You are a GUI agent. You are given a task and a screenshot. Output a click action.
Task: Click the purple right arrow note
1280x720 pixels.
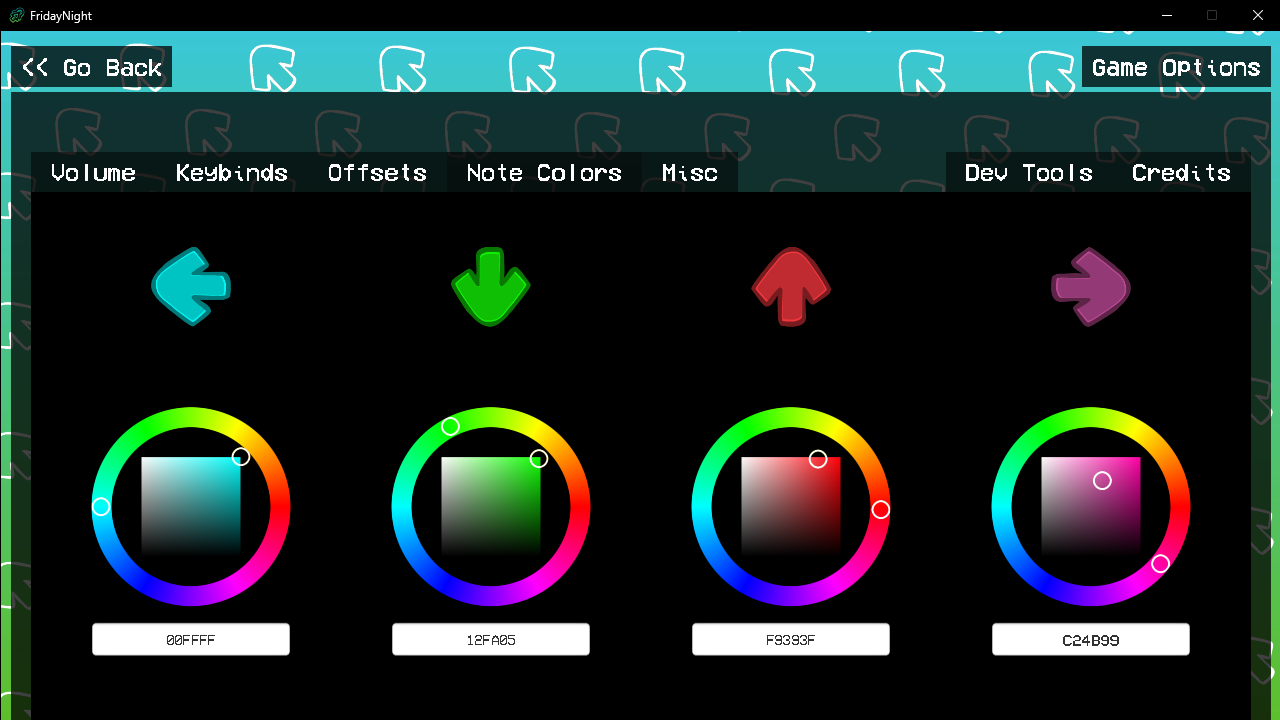(1091, 287)
